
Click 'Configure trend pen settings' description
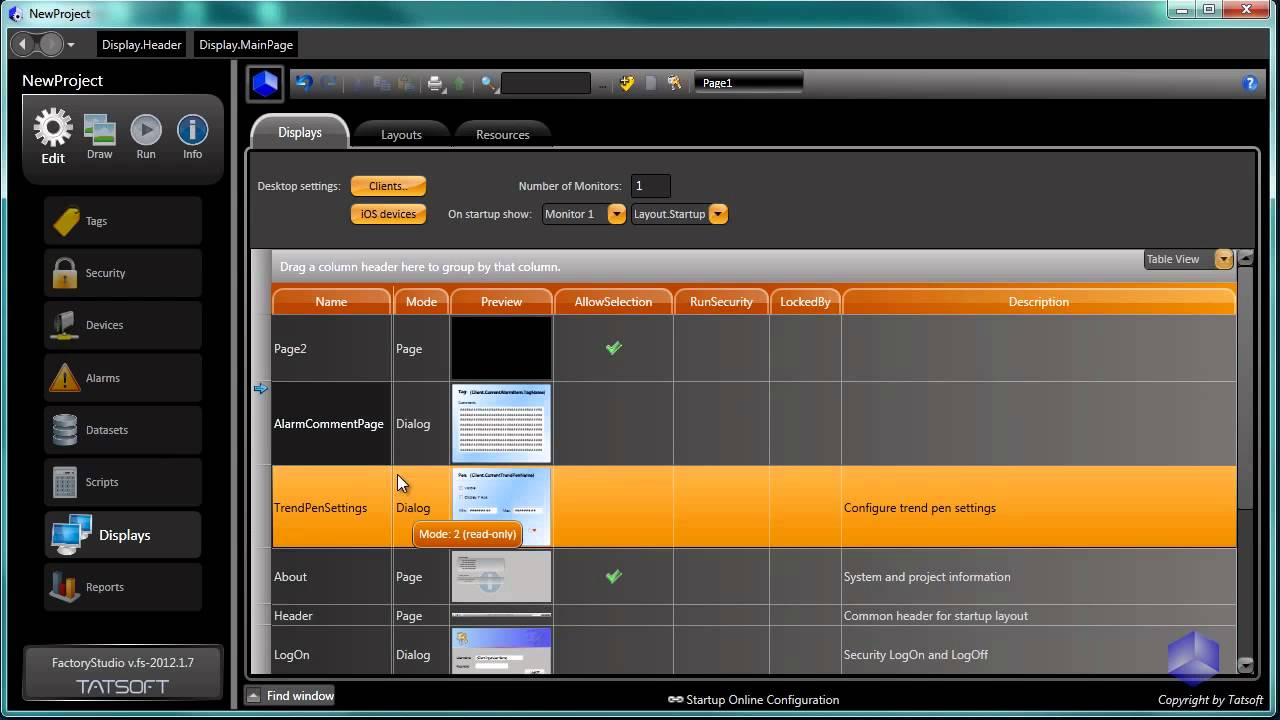(920, 508)
